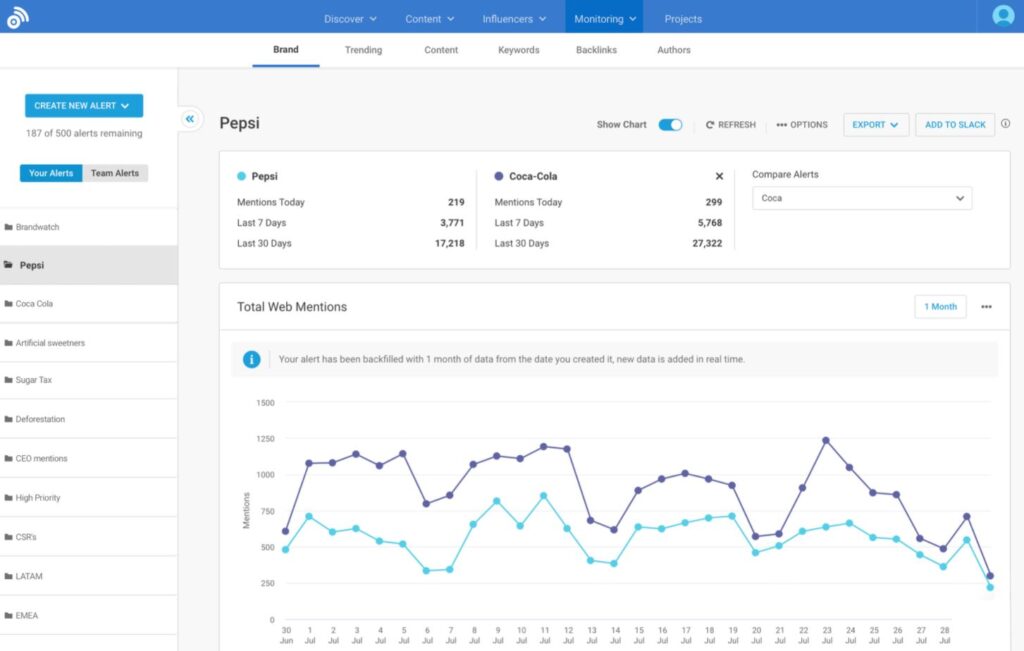Refresh the Pepsi alert data

(x=731, y=124)
